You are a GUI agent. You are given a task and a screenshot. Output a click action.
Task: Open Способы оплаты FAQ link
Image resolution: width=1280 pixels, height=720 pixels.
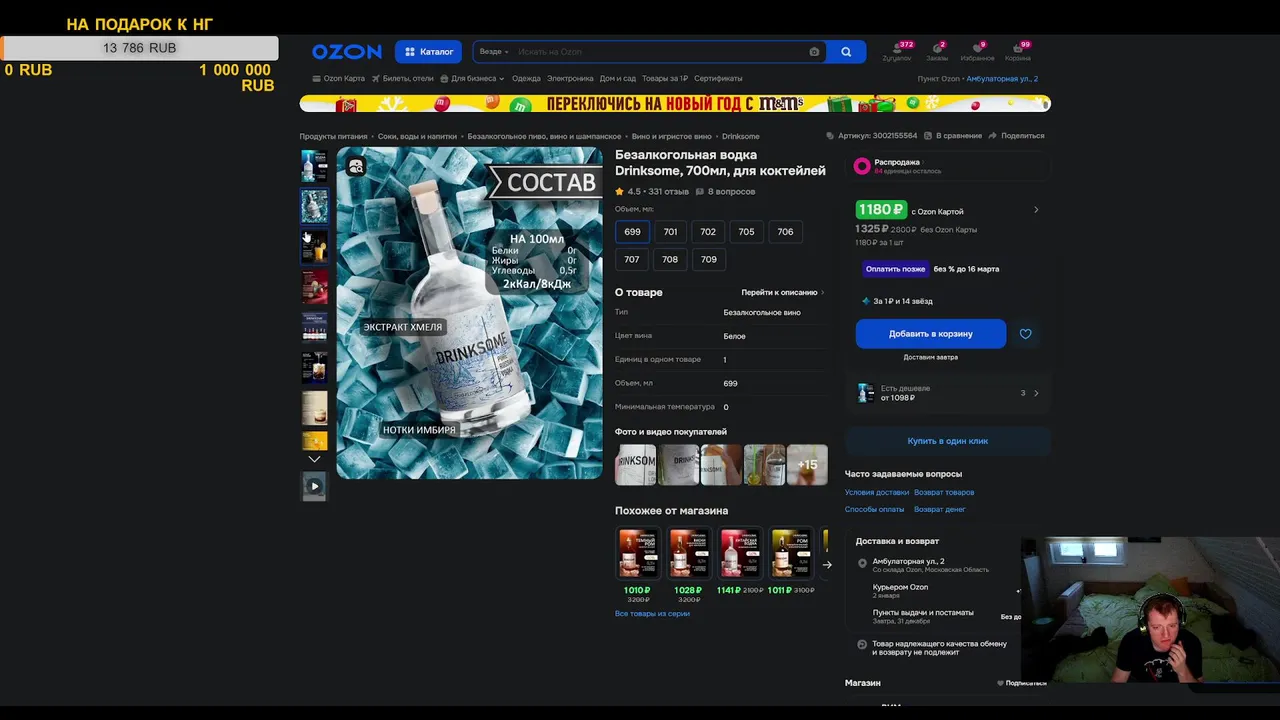(x=875, y=509)
